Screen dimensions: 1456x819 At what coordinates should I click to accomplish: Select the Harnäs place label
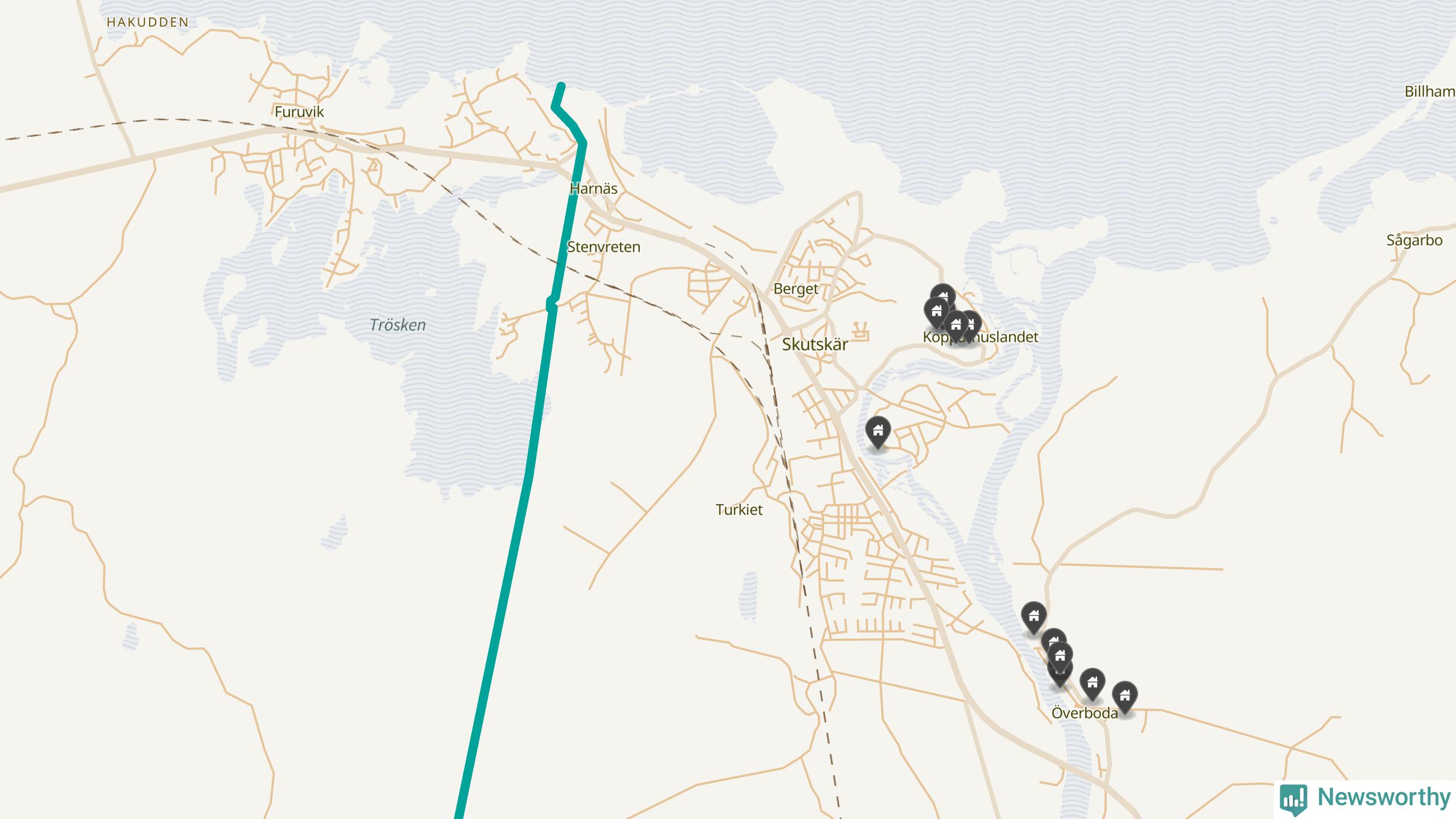click(x=594, y=188)
